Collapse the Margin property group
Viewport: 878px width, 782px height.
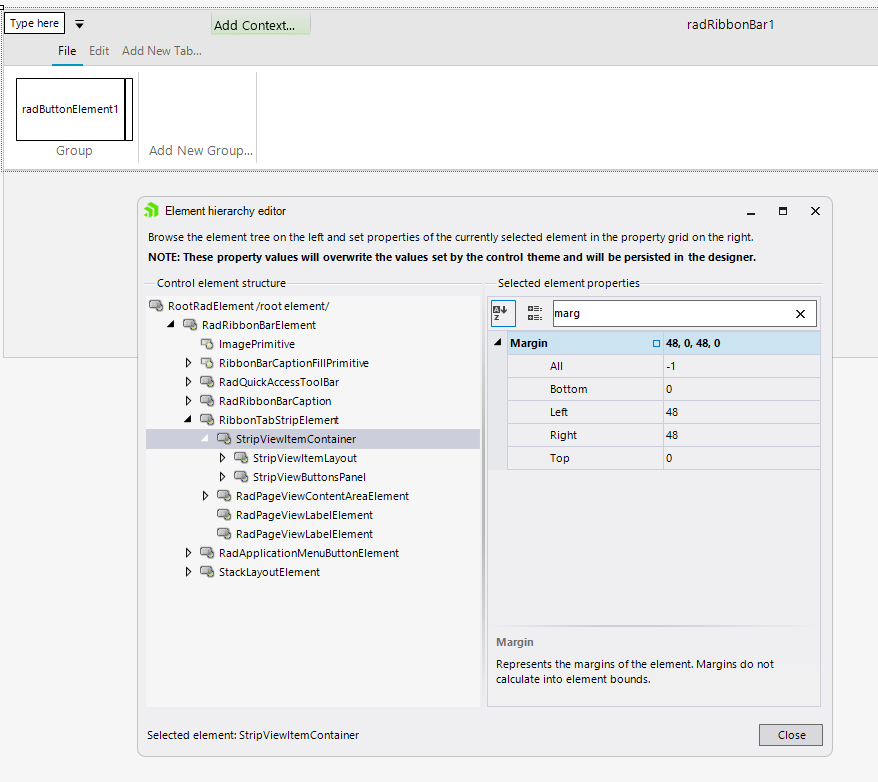498,343
